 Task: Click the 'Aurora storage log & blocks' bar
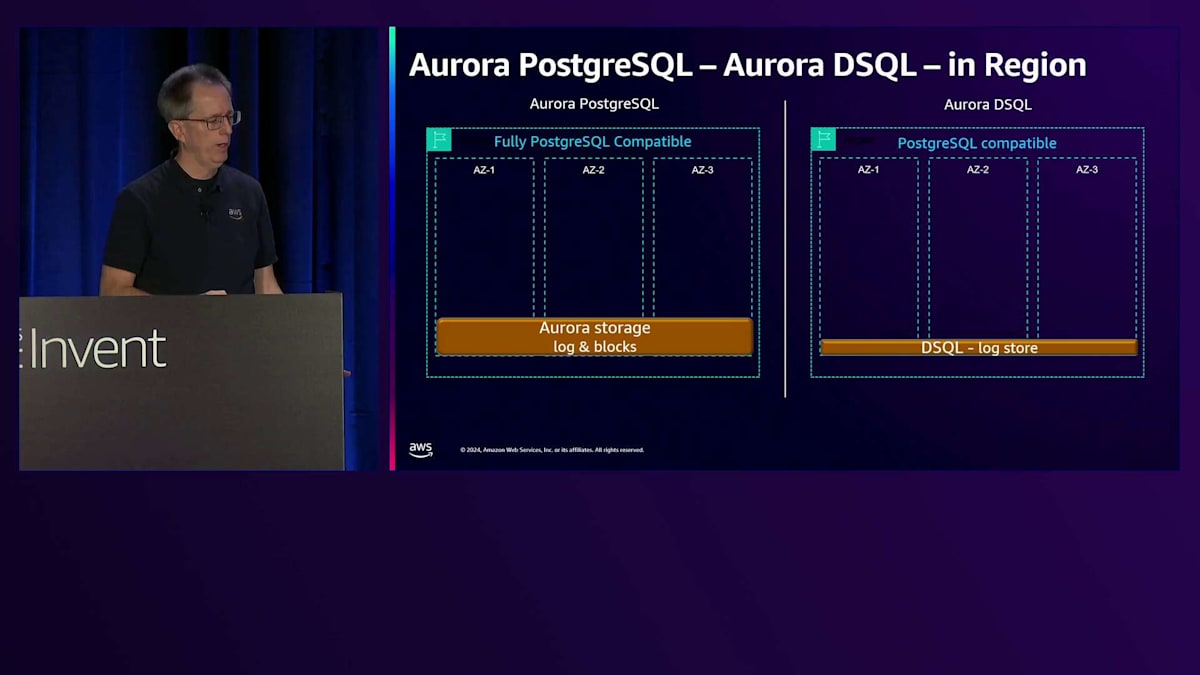(x=594, y=337)
